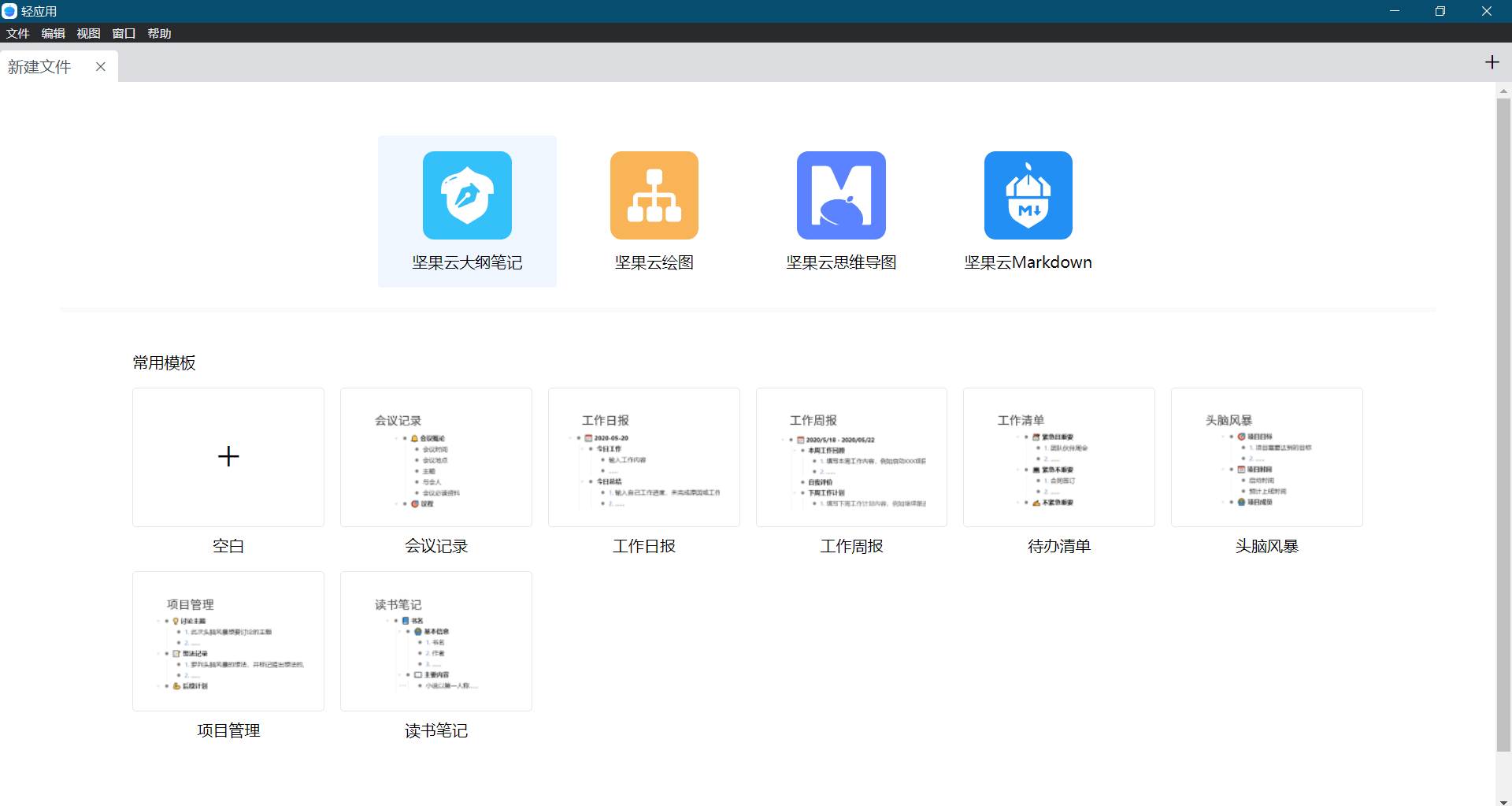The height and width of the screenshot is (806, 1512).
Task: Click the 读书笔记 caption below thumbnail
Action: point(436,730)
